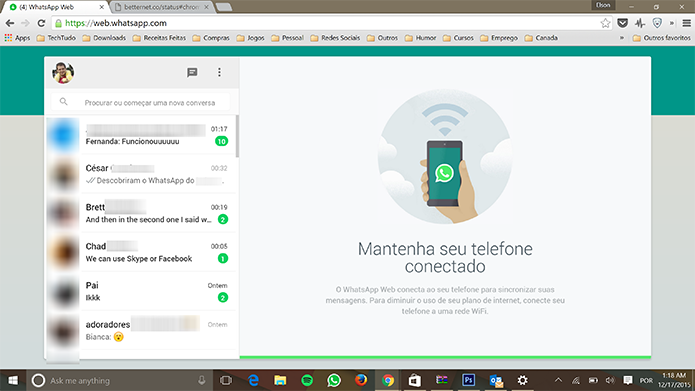Open the Chrome hamburger menu

(x=687, y=23)
